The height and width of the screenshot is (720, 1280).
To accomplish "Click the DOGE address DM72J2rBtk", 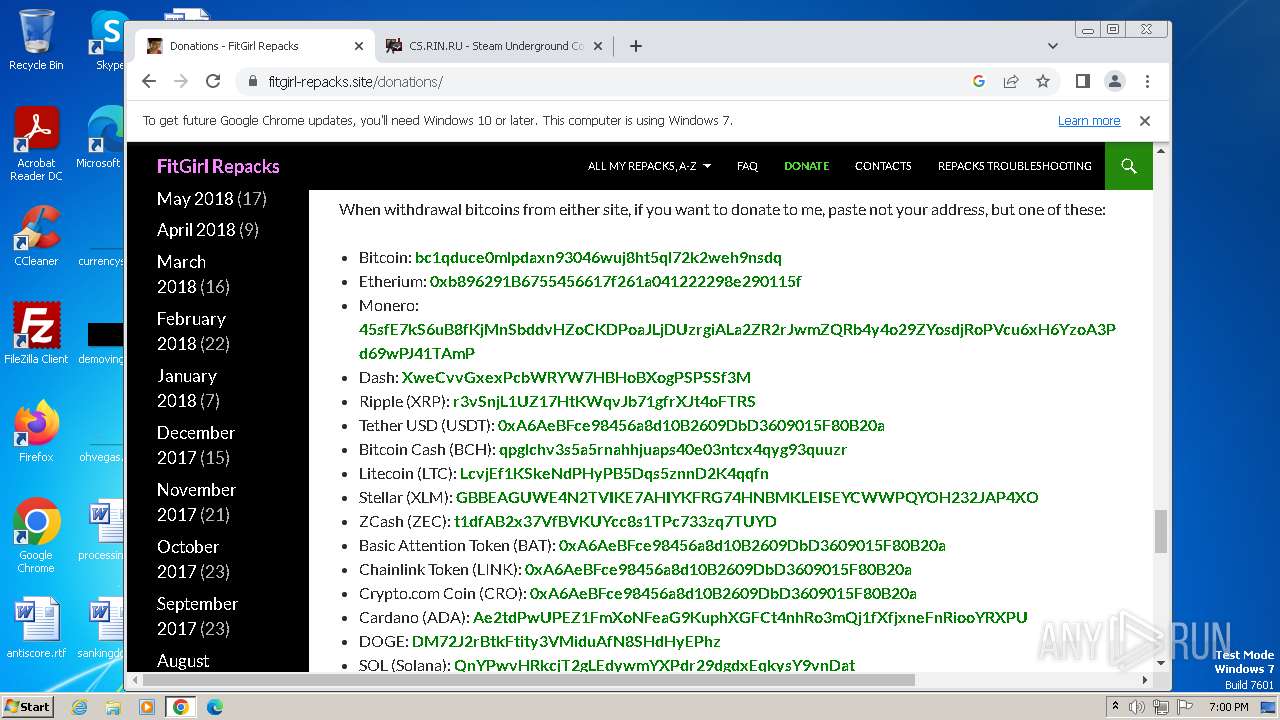I will point(566,641).
